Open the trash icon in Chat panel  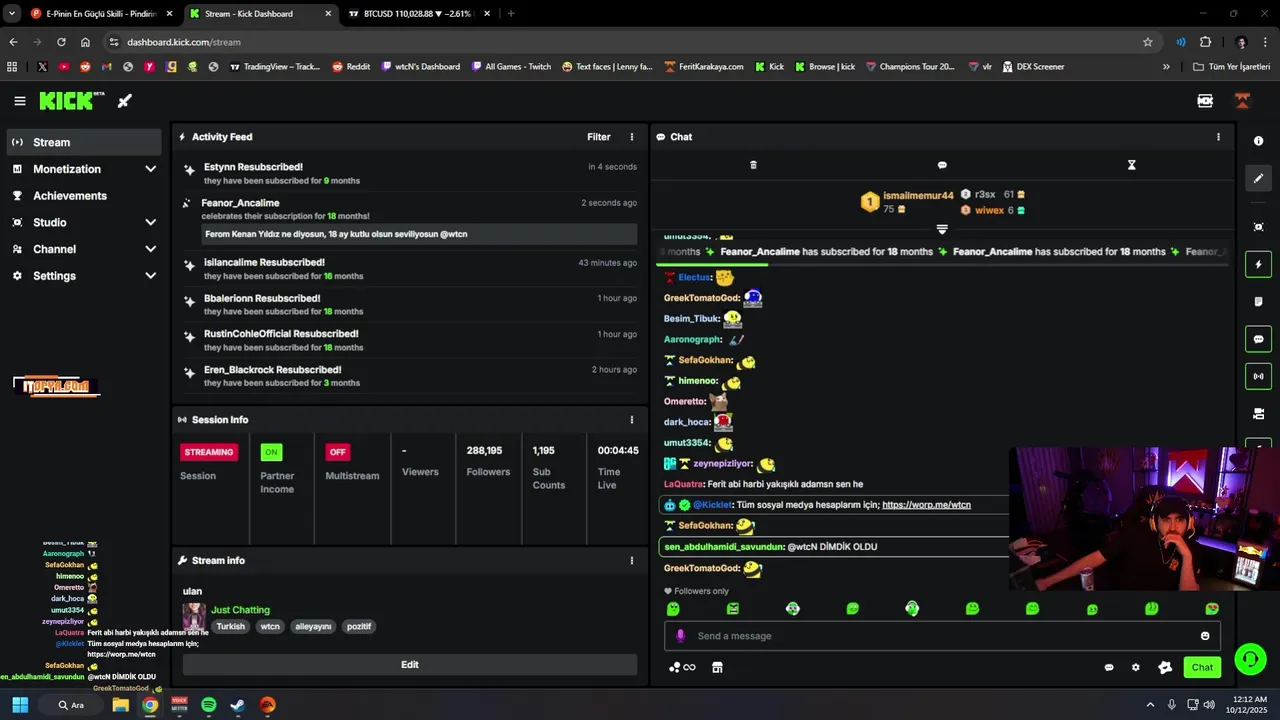(x=753, y=165)
